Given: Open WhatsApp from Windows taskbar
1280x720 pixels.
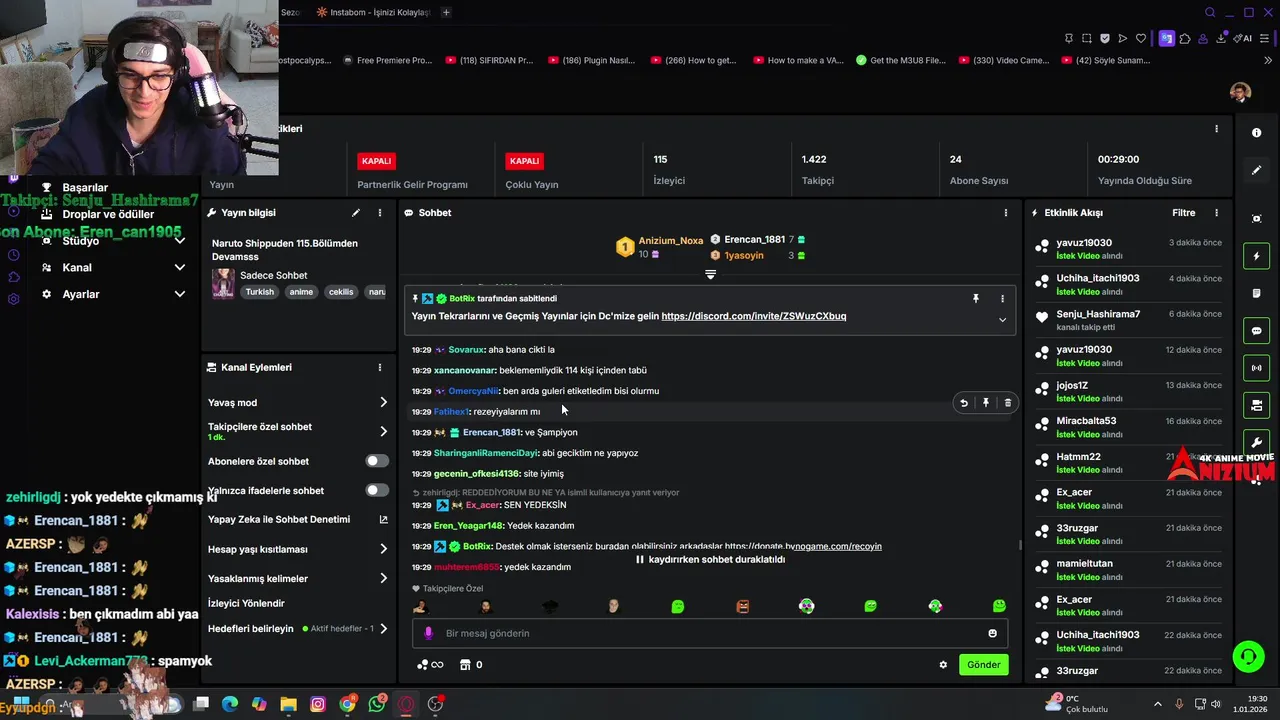Looking at the screenshot, I should coord(377,704).
